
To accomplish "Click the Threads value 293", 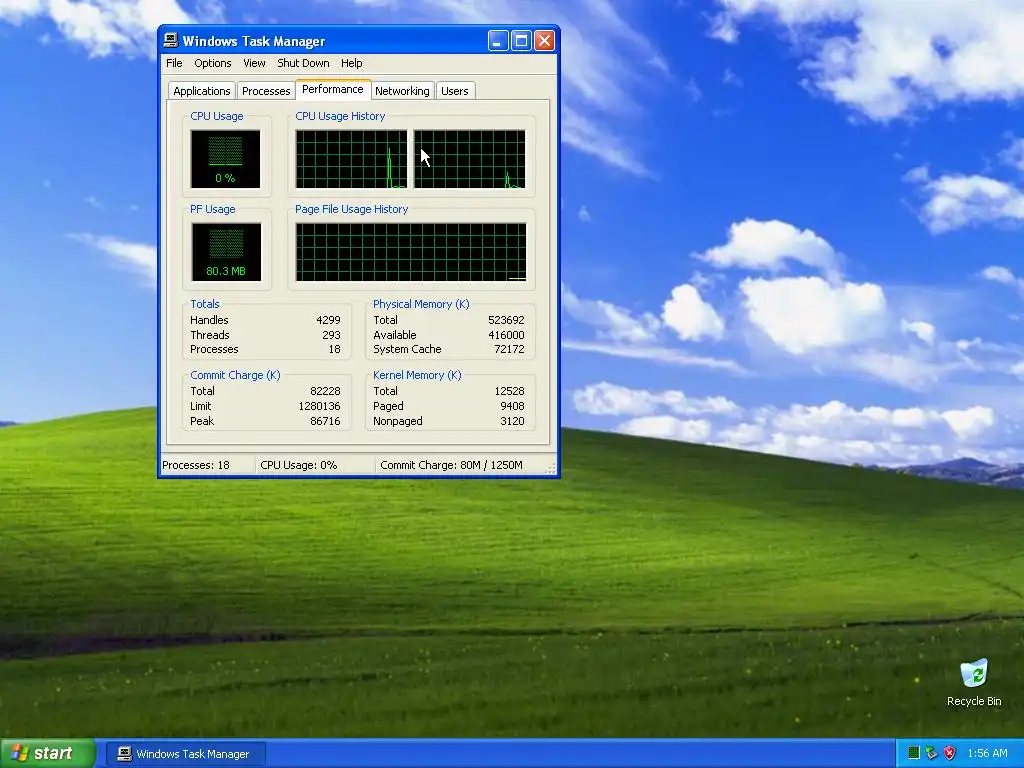I will click(x=331, y=335).
